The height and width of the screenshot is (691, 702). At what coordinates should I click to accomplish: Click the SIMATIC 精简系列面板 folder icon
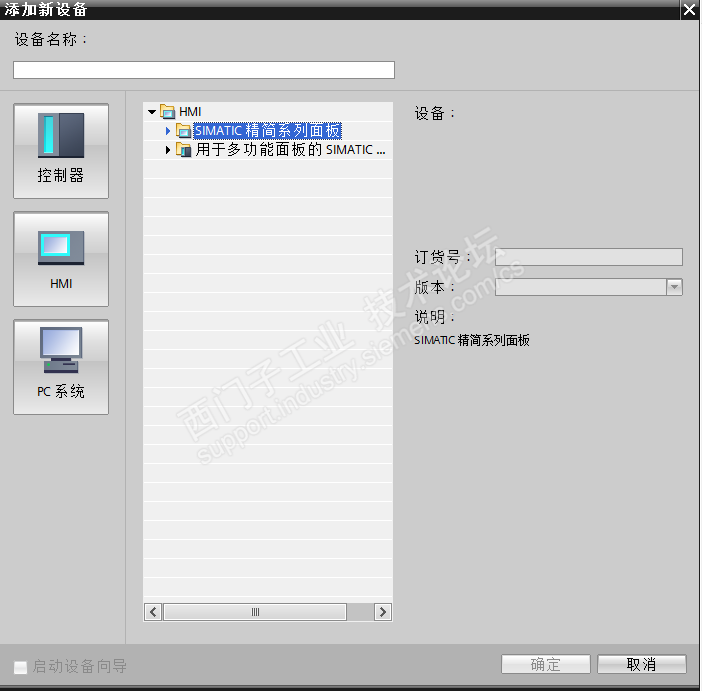[x=184, y=131]
